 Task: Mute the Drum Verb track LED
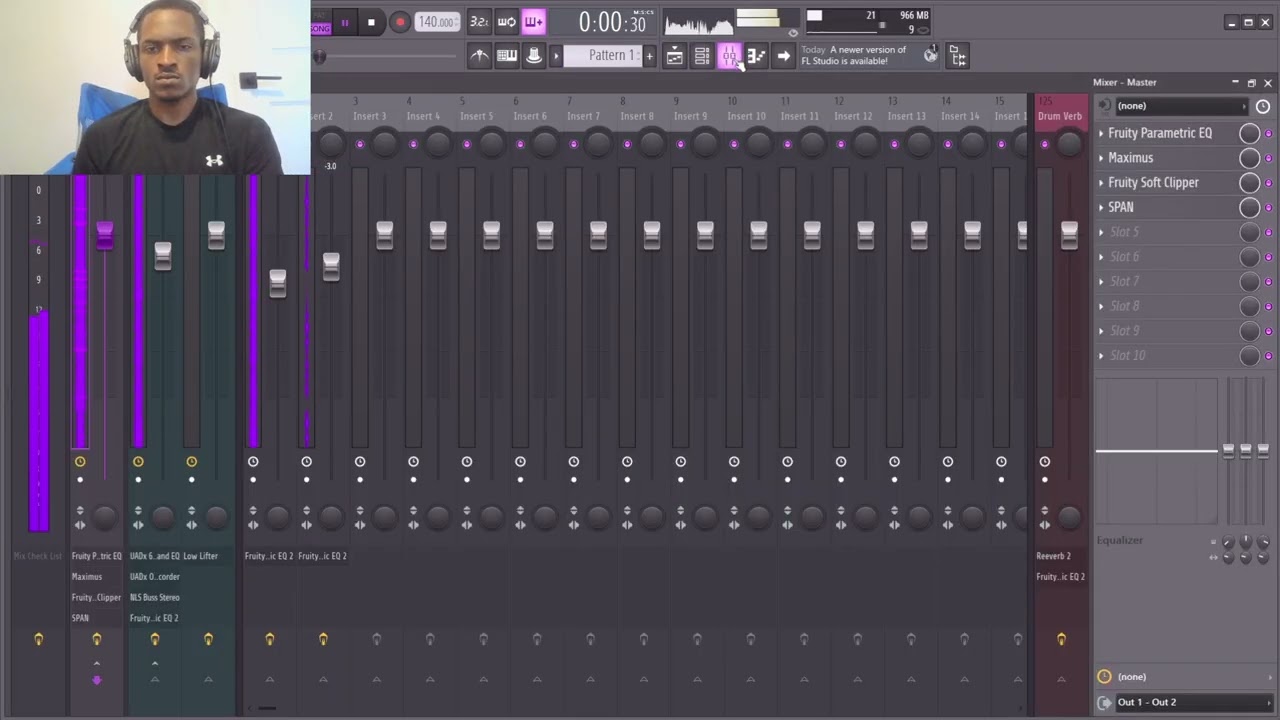(1045, 145)
